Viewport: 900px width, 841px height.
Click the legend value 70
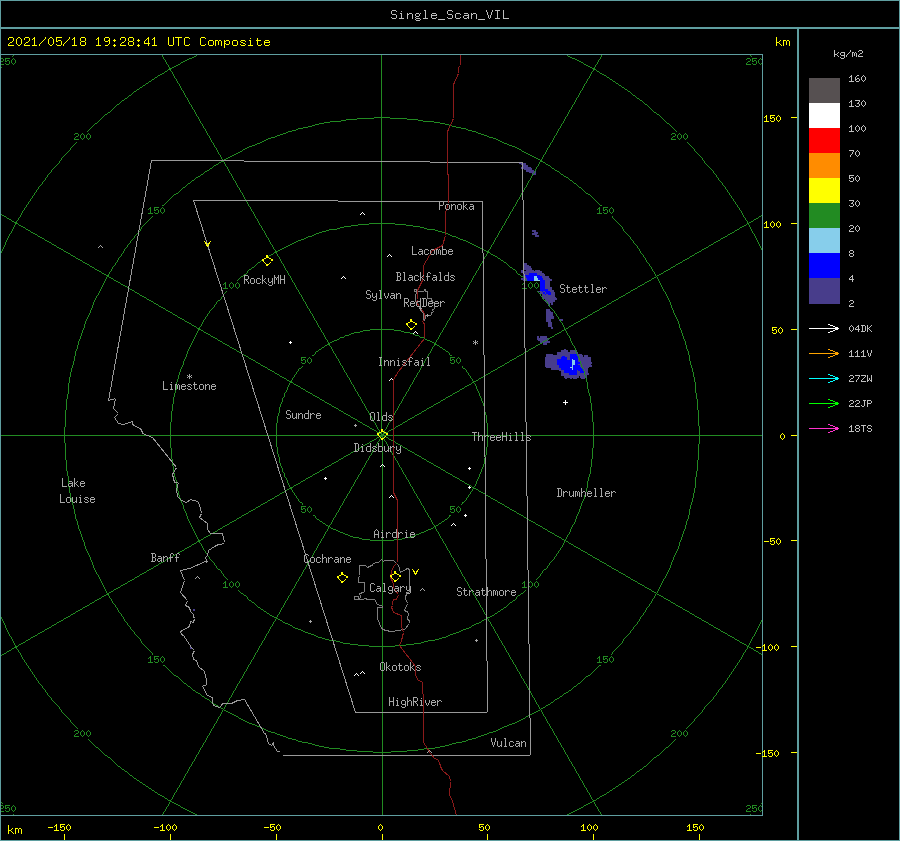point(854,153)
